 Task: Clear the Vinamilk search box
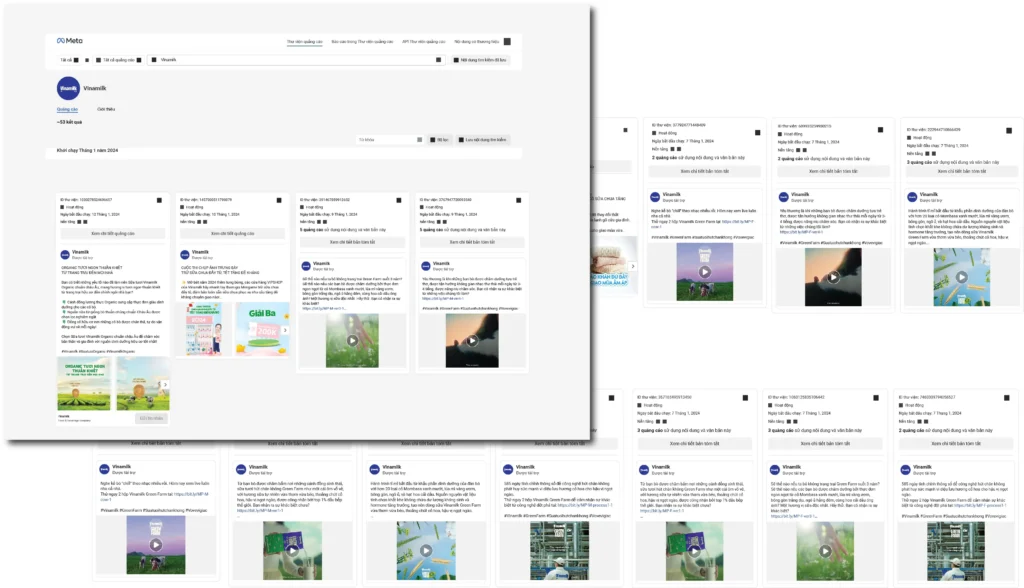click(x=438, y=60)
